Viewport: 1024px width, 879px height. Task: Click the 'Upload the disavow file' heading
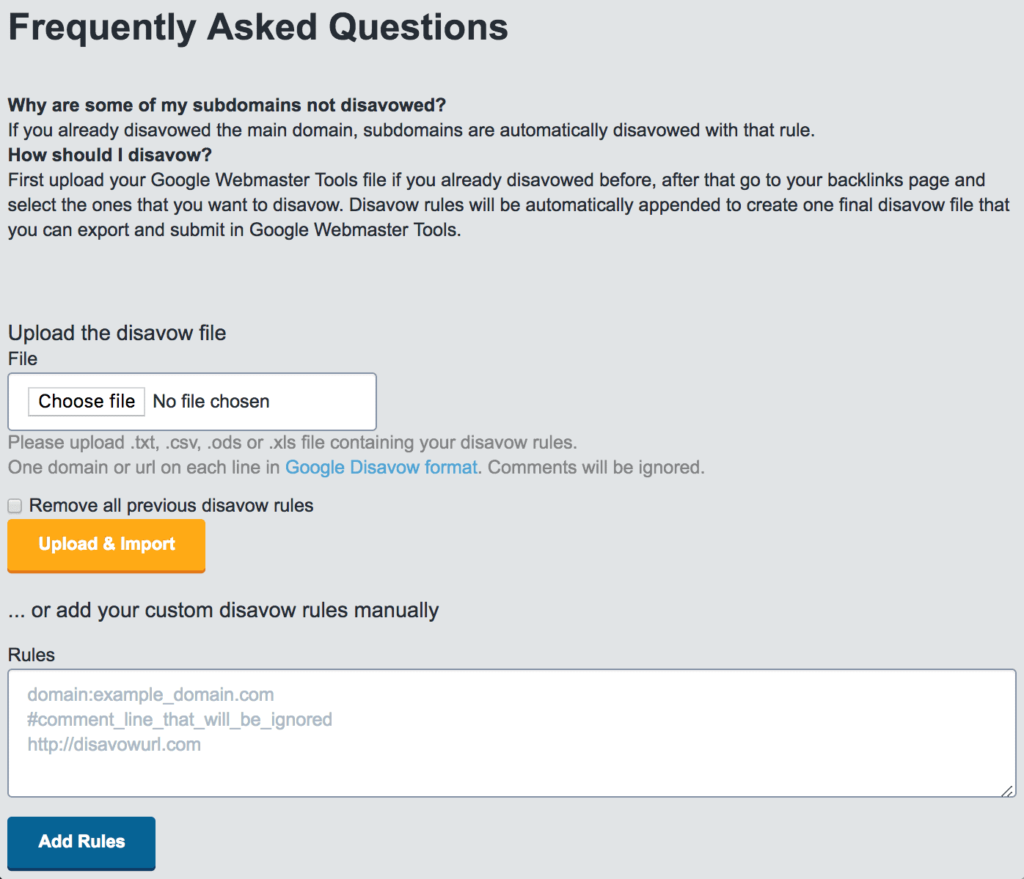(117, 333)
